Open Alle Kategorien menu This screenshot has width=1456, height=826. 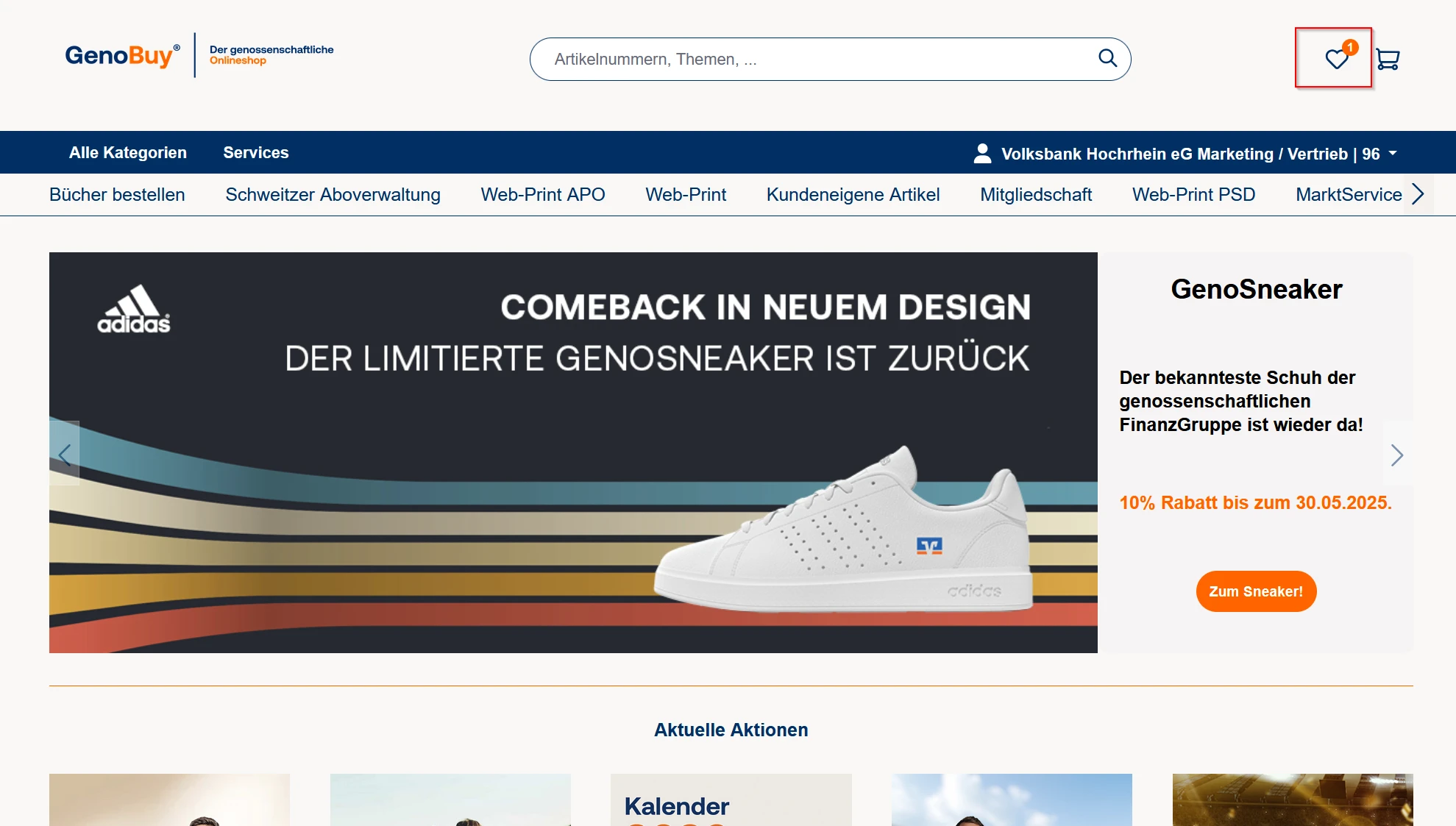pyautogui.click(x=128, y=153)
